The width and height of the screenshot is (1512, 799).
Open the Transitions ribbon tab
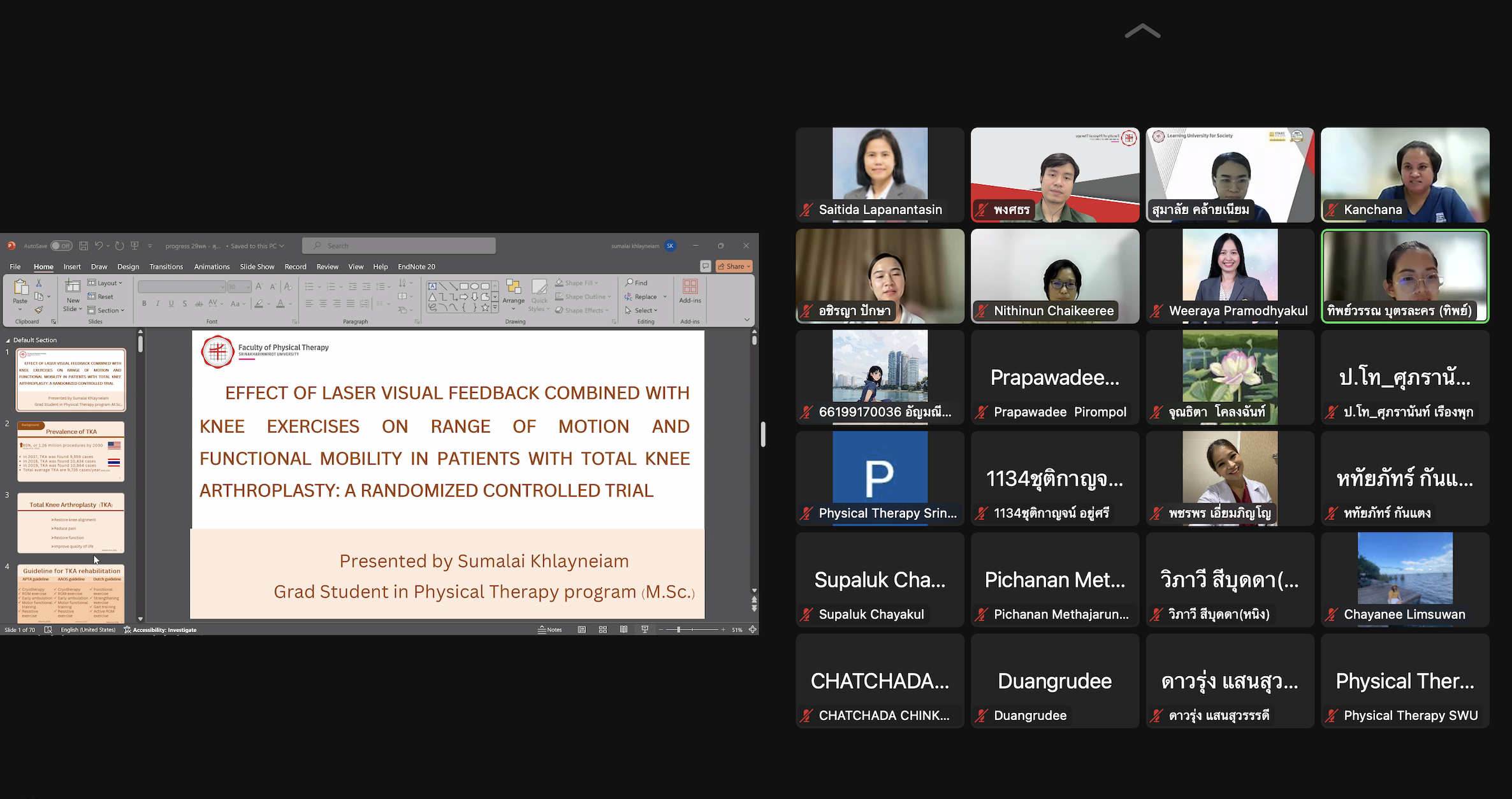coord(166,267)
